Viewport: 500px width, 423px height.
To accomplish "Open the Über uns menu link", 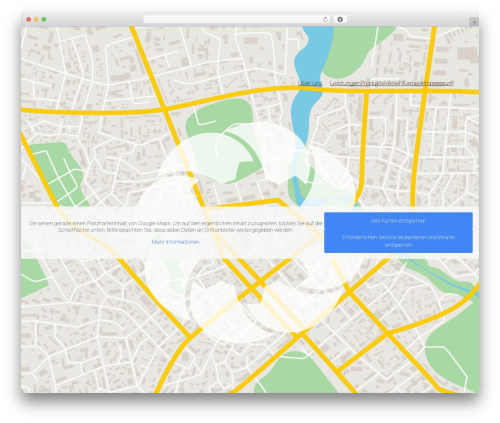I will [x=310, y=83].
